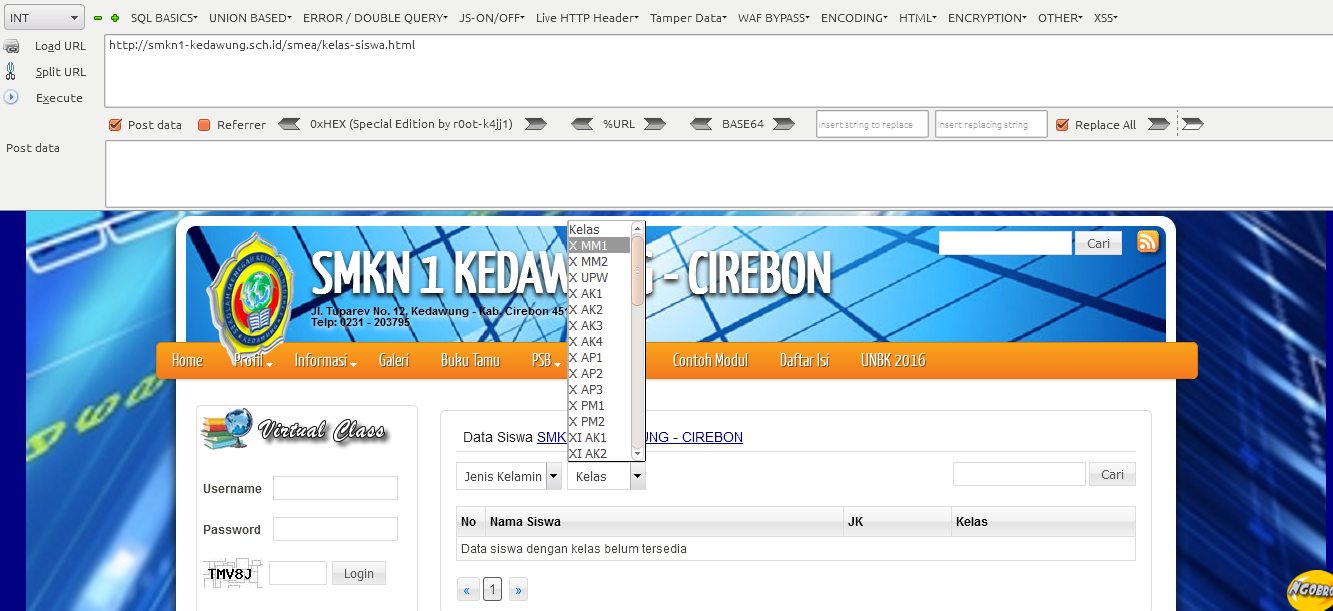1333x611 pixels.
Task: Expand the Informasi menu
Action: click(x=325, y=361)
